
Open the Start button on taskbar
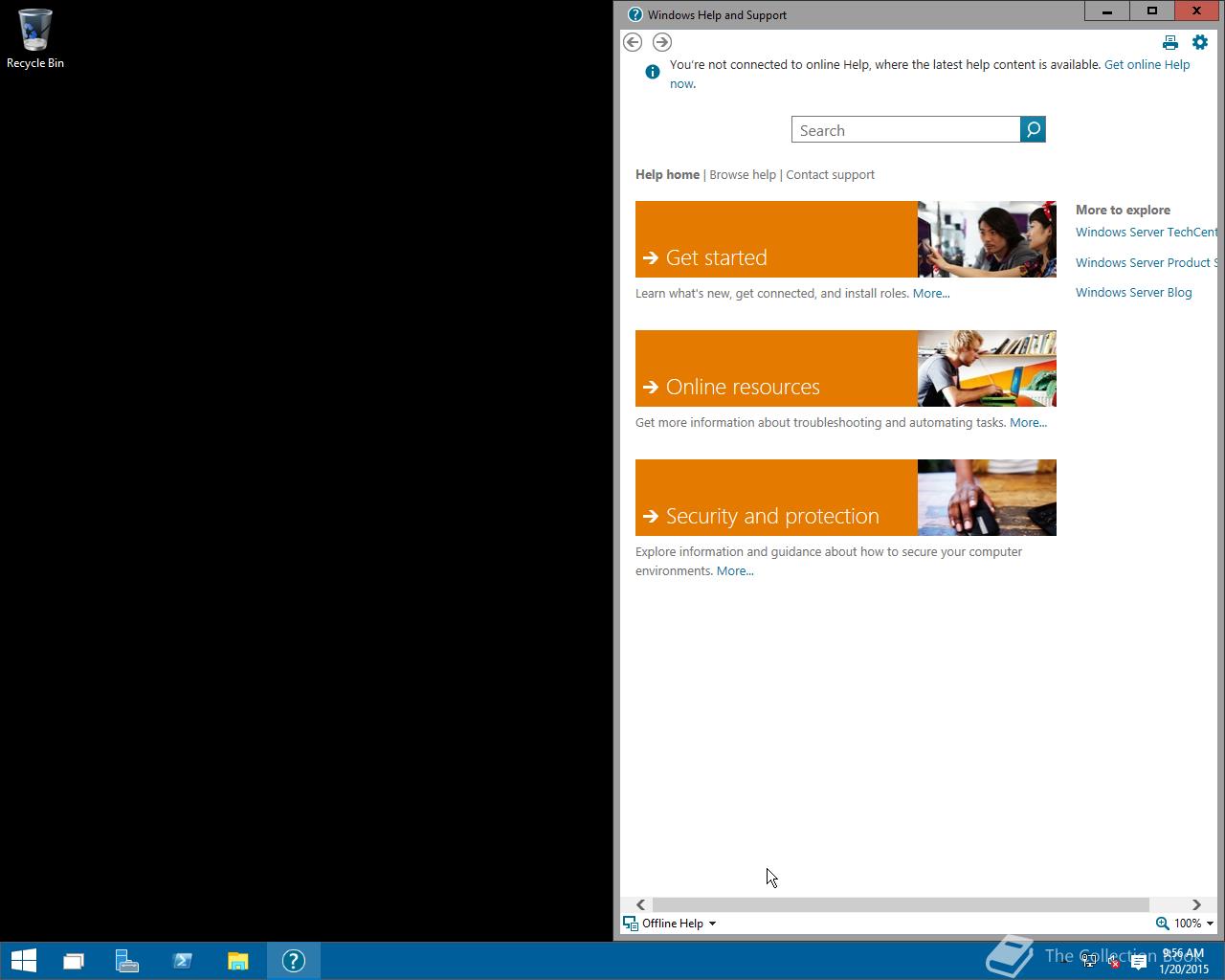23,961
